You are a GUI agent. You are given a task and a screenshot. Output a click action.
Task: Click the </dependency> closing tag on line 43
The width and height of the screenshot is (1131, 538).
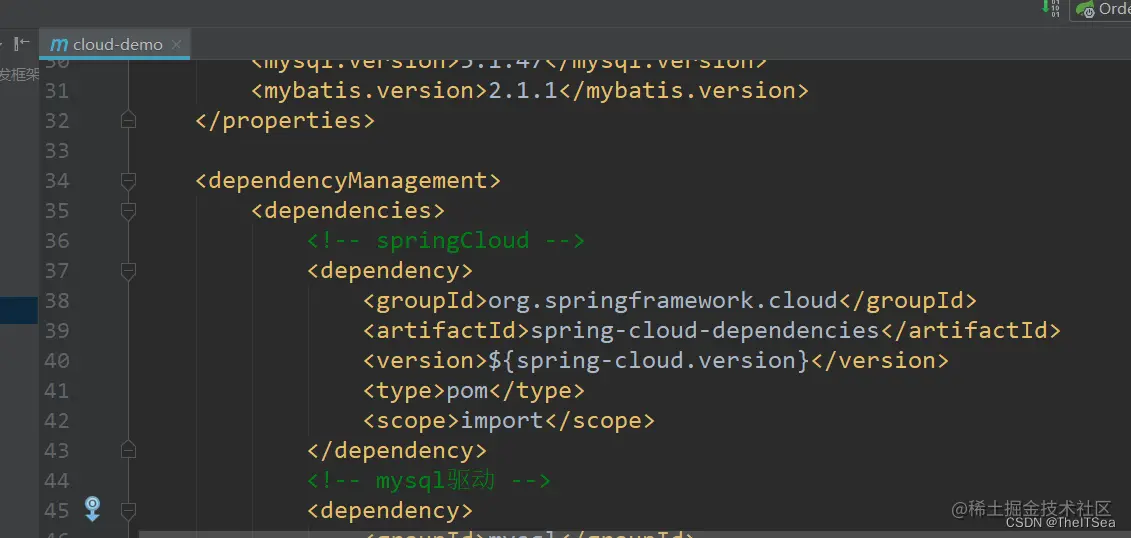pos(397,451)
